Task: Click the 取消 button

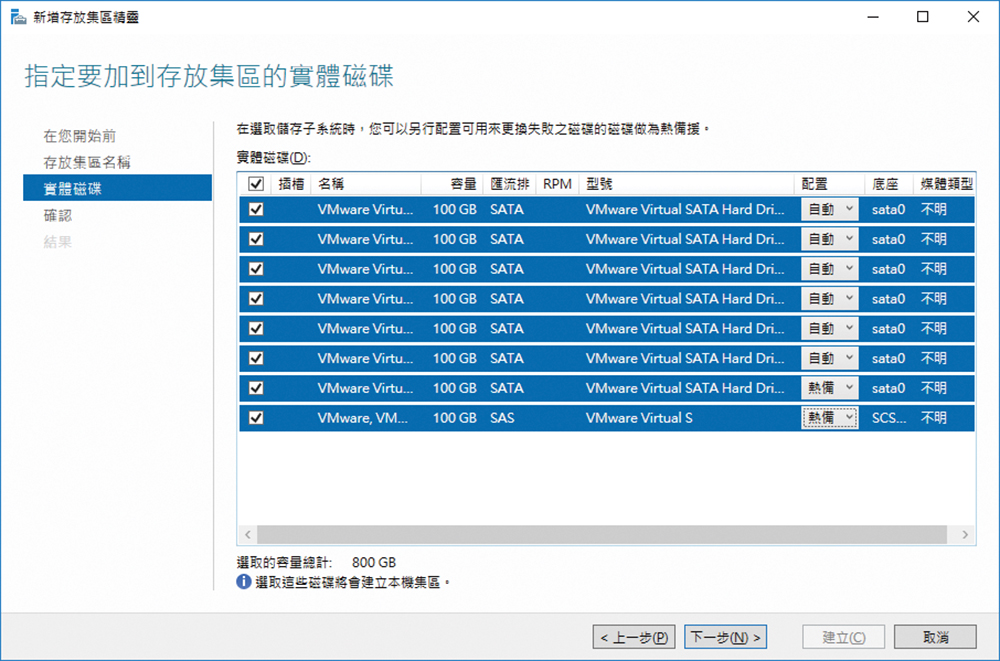Action: (x=936, y=637)
